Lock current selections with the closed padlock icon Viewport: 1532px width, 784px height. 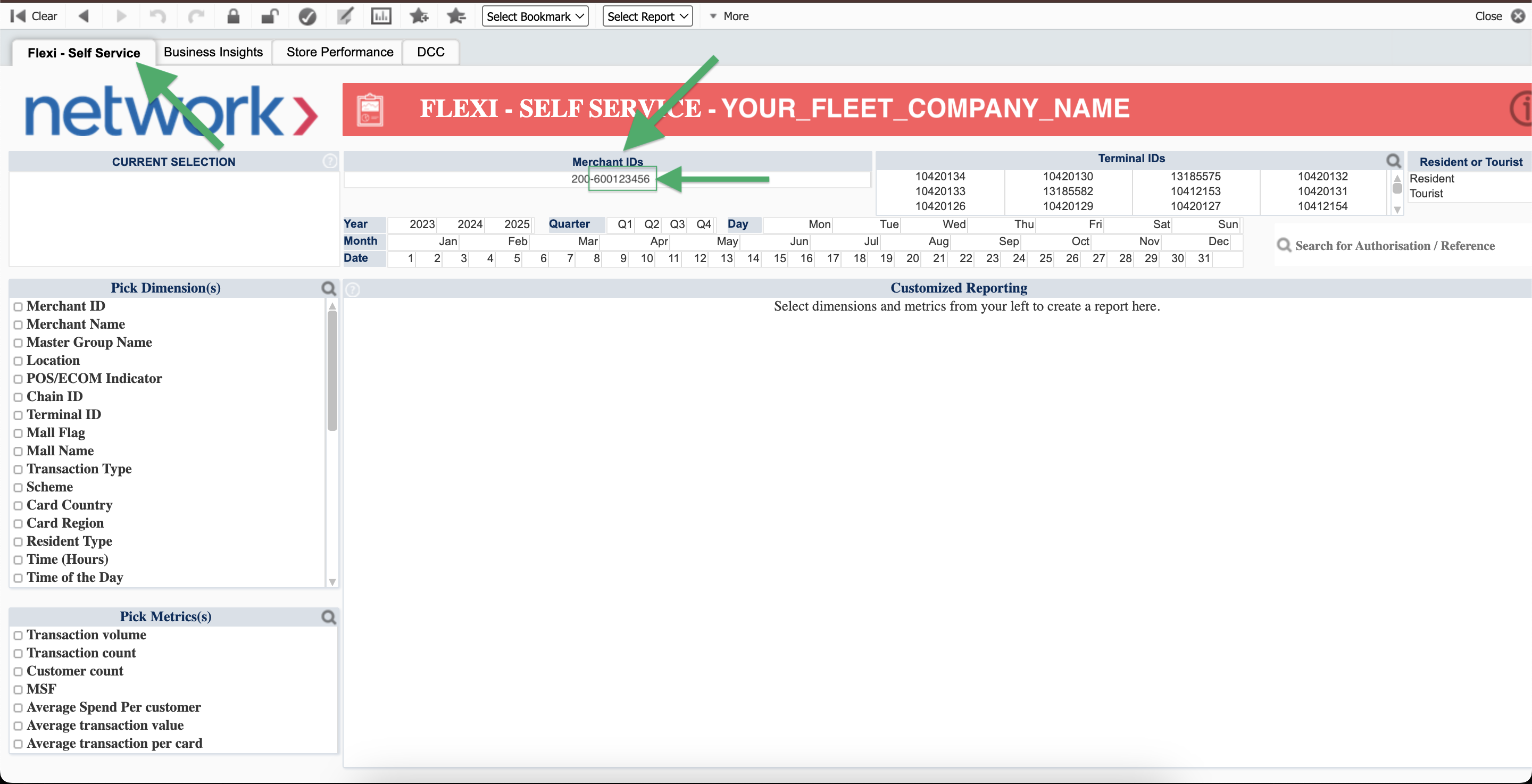233,16
